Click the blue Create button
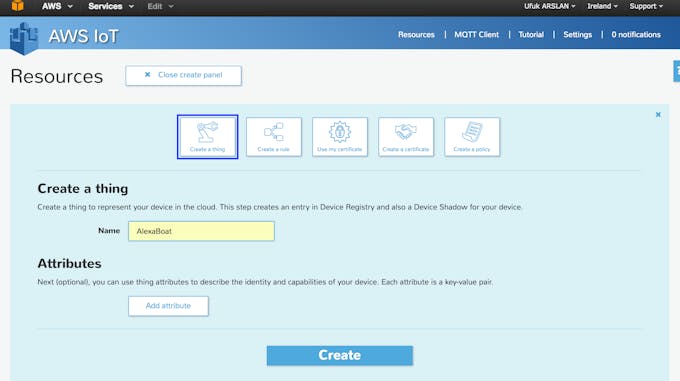 point(340,355)
